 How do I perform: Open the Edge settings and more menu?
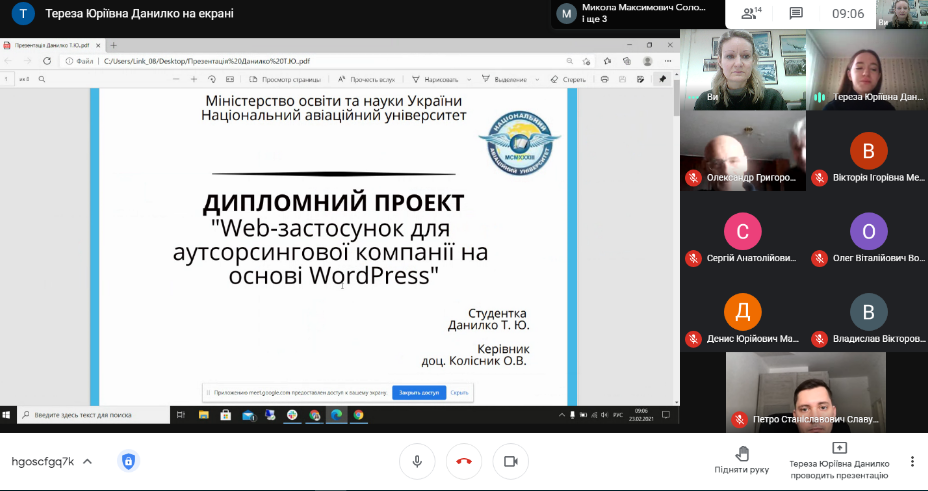(x=668, y=61)
